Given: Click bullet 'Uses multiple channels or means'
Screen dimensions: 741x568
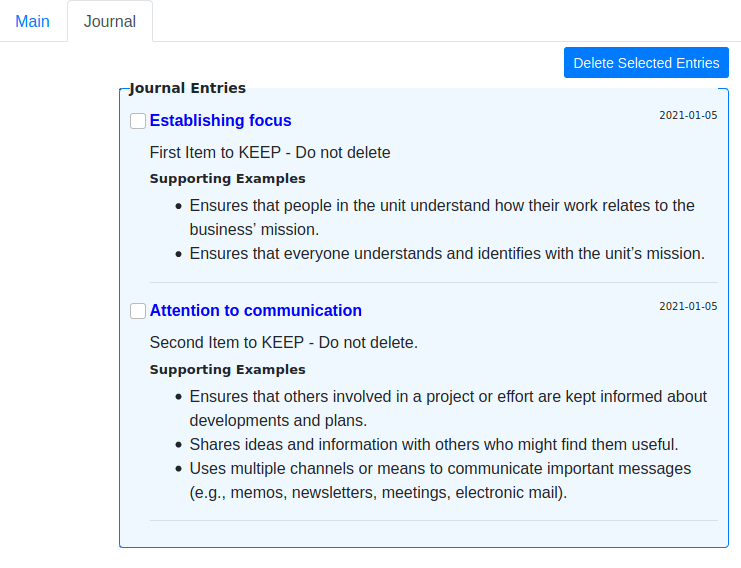Looking at the screenshot, I should [x=440, y=481].
